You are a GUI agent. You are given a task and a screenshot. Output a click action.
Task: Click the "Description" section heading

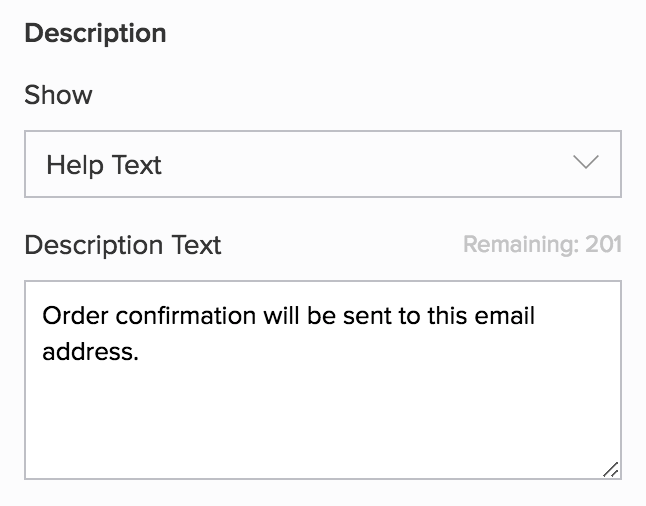[x=95, y=33]
